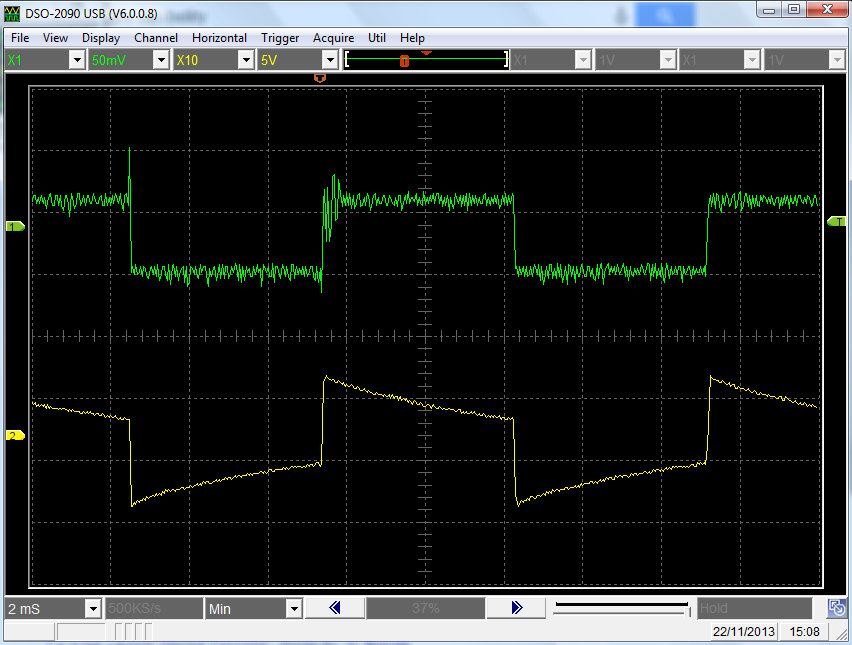This screenshot has height=645, width=852.
Task: Open the Acquire menu
Action: tap(333, 38)
